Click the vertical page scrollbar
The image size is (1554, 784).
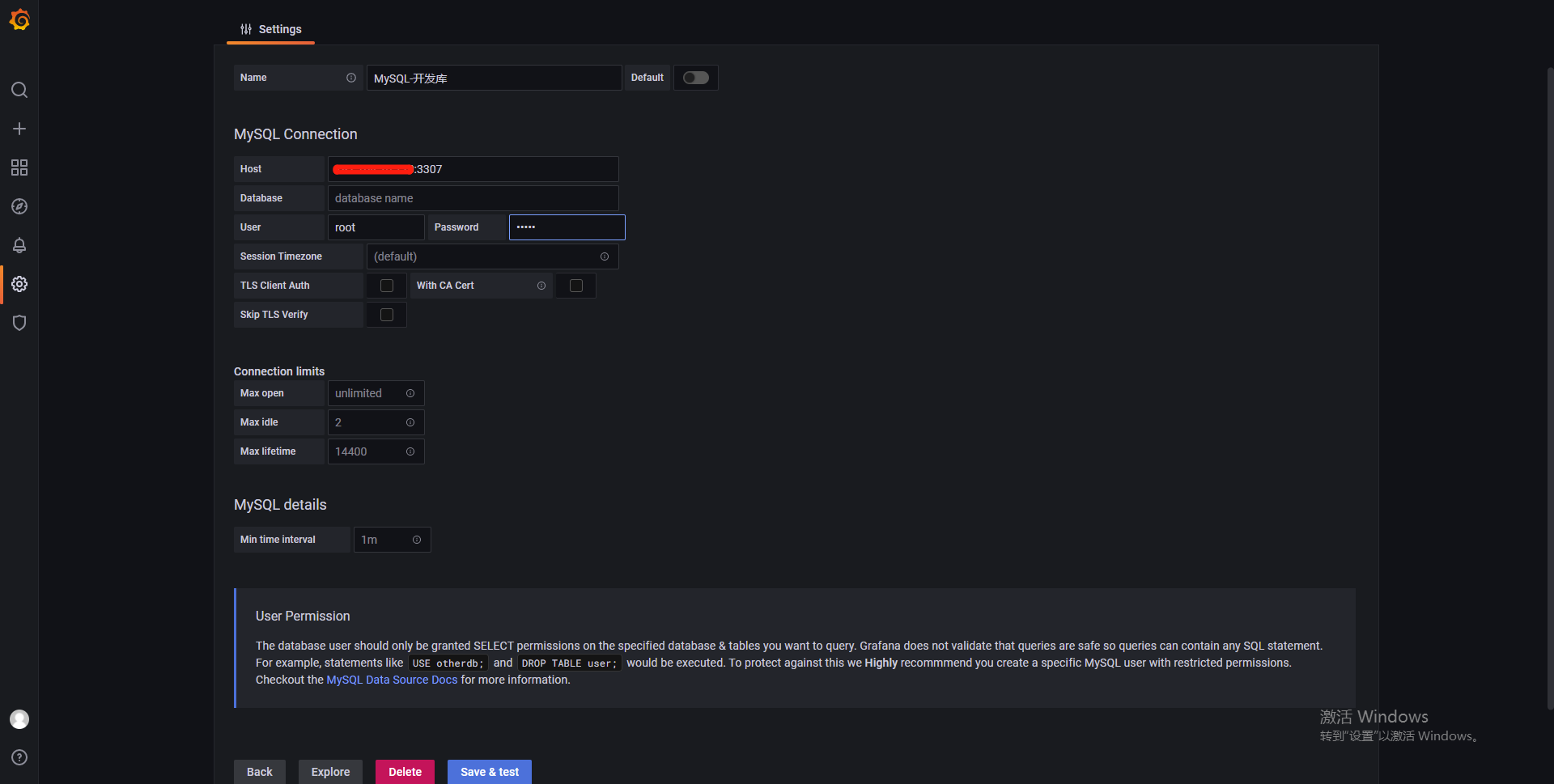[x=1550, y=388]
